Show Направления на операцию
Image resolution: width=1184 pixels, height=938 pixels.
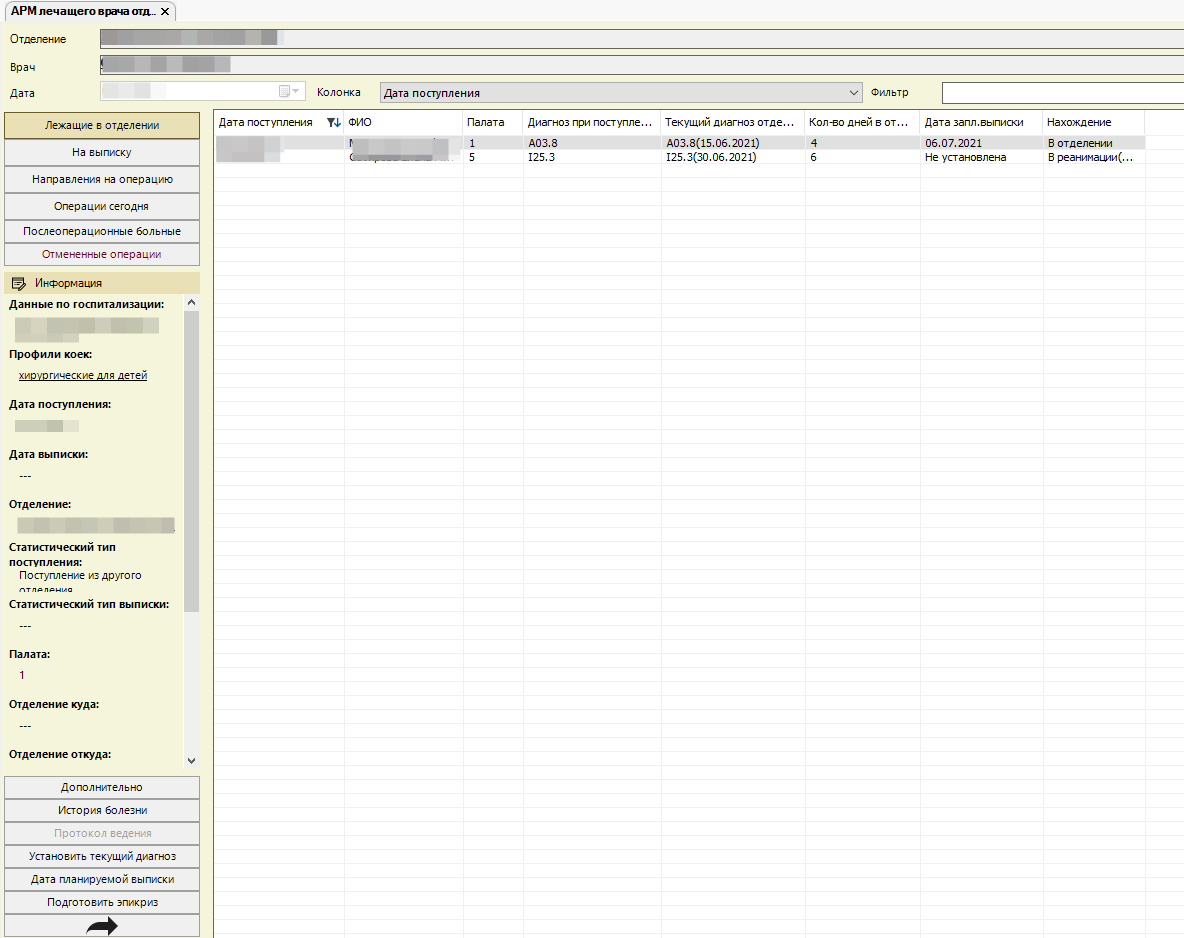[x=102, y=180]
